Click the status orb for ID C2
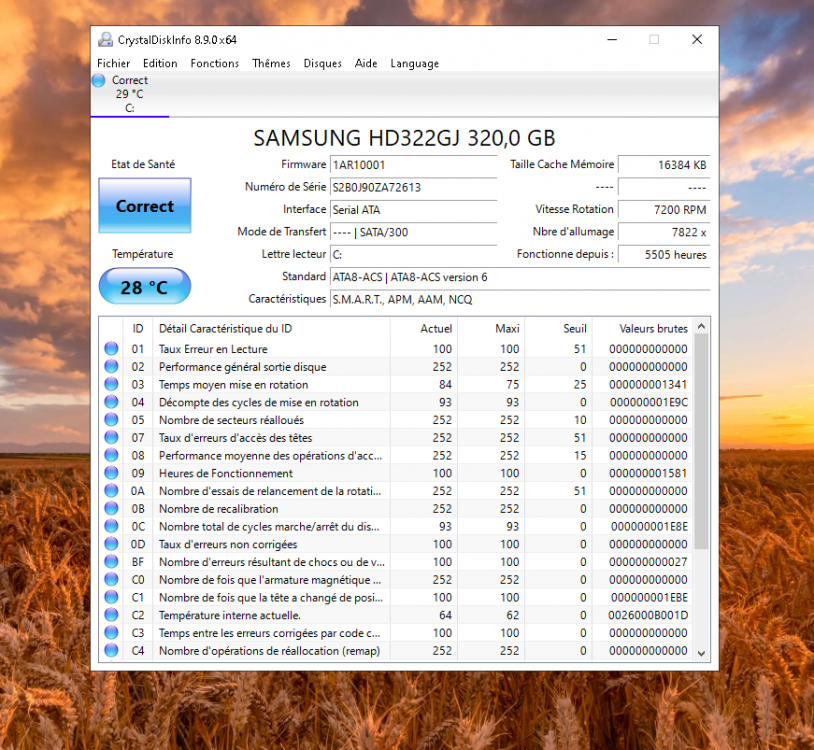Viewport: 814px width, 750px height. [x=111, y=615]
